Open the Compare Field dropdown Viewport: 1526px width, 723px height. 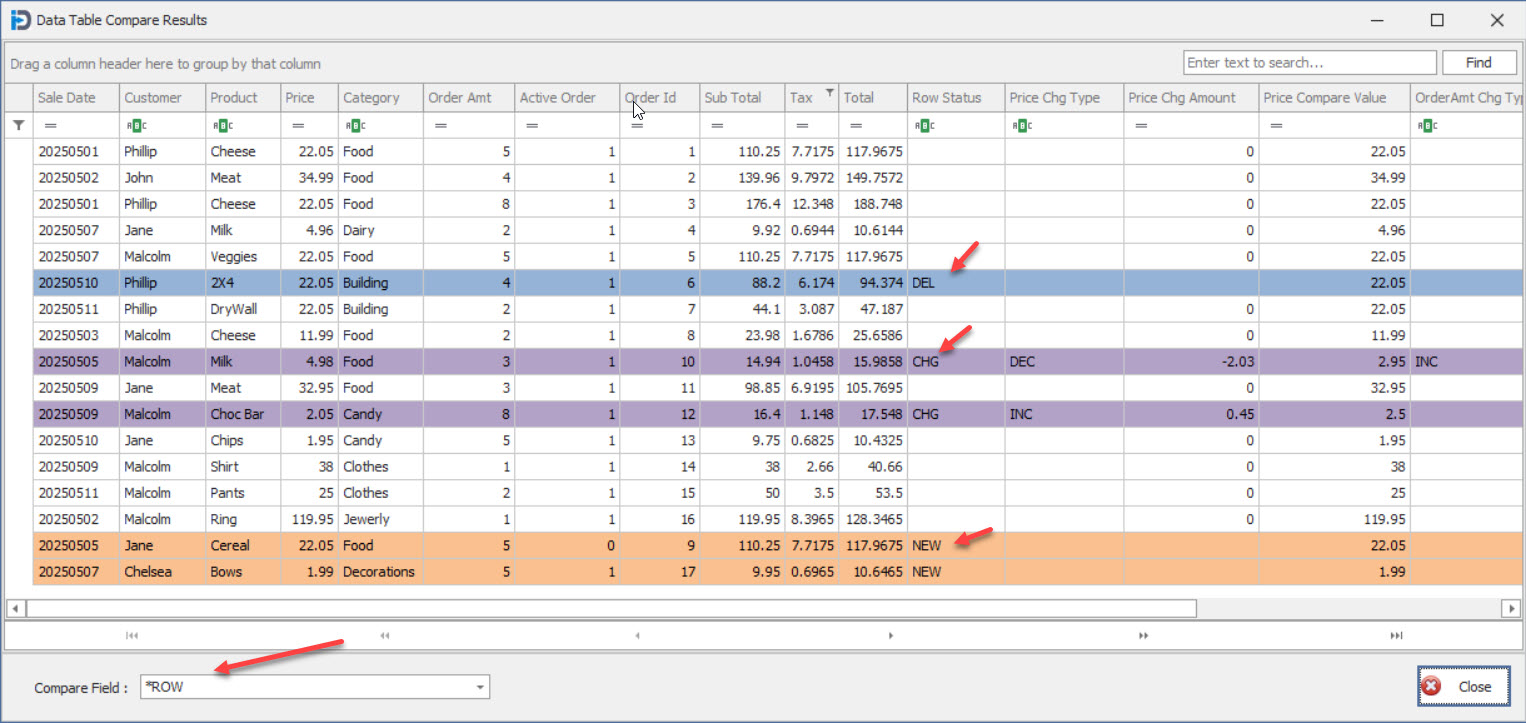click(480, 687)
